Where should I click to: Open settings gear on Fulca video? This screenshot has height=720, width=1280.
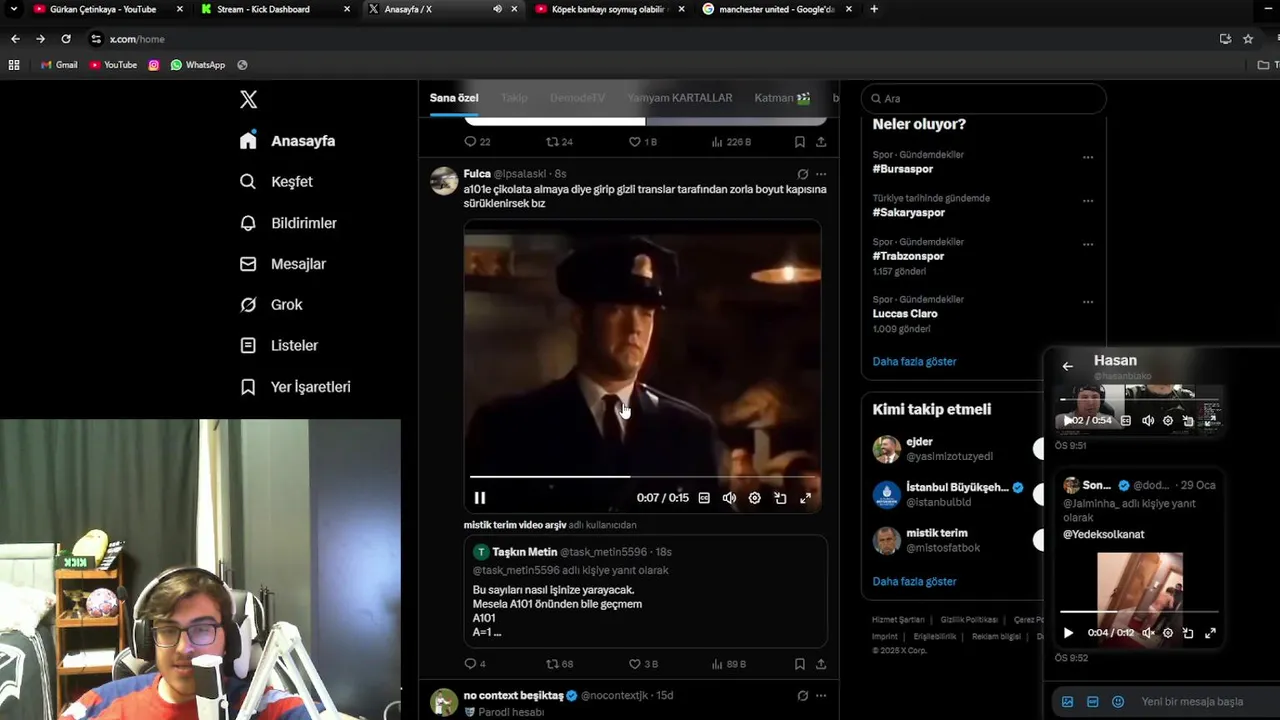pos(755,498)
